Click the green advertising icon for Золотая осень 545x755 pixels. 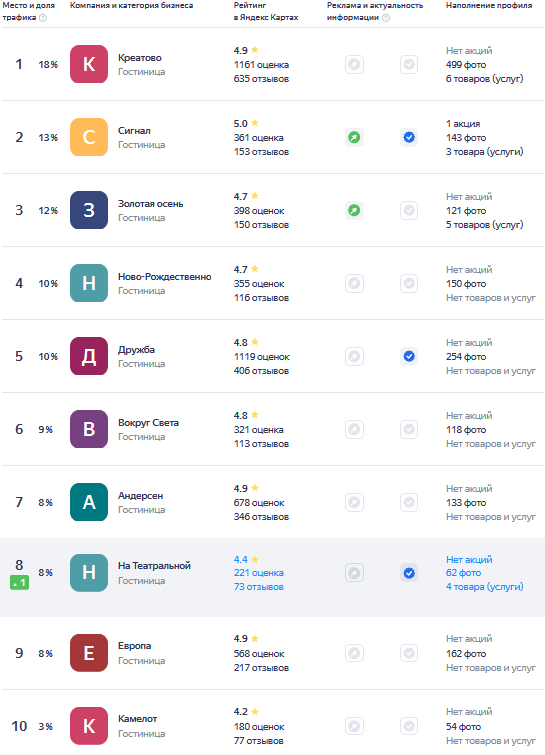tap(354, 210)
